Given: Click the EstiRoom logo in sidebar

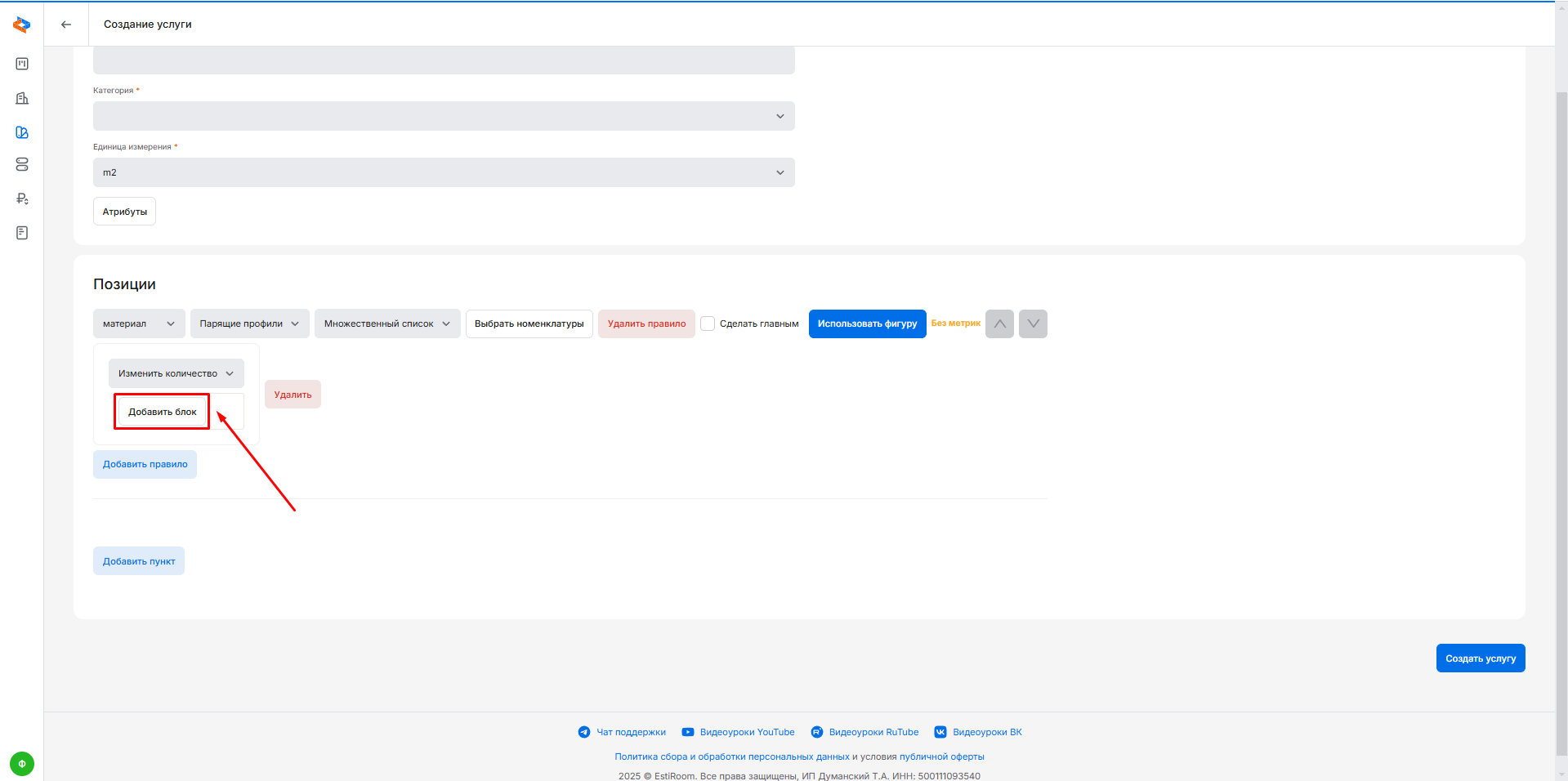Looking at the screenshot, I should coord(22,25).
